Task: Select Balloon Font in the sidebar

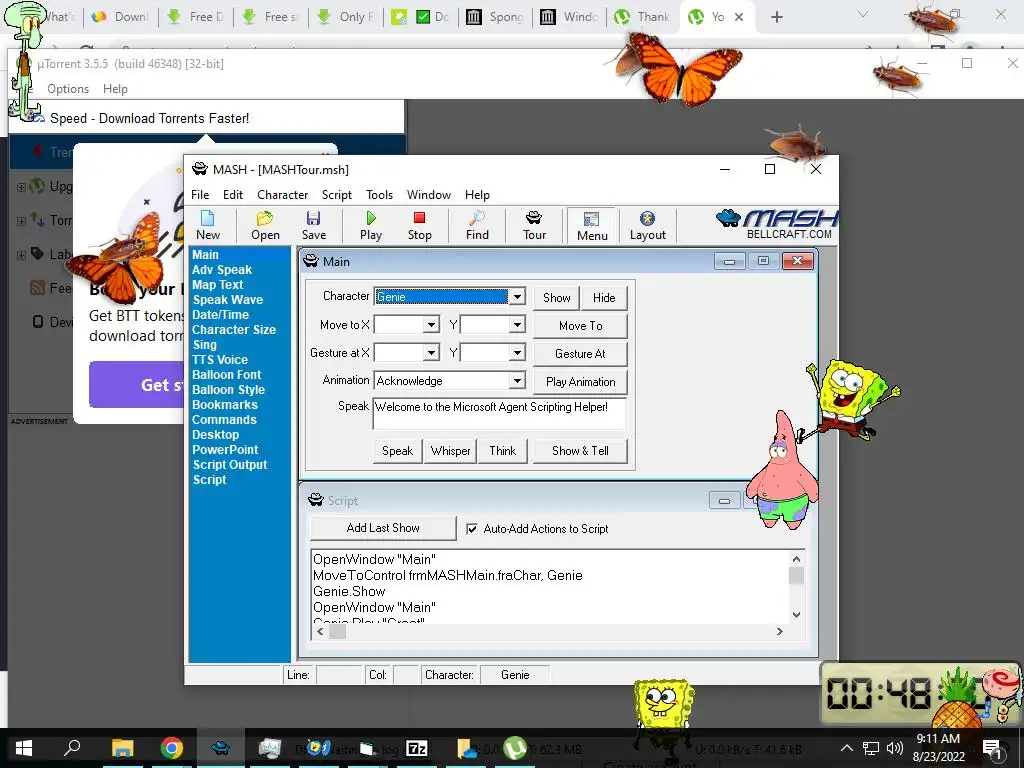Action: (227, 375)
